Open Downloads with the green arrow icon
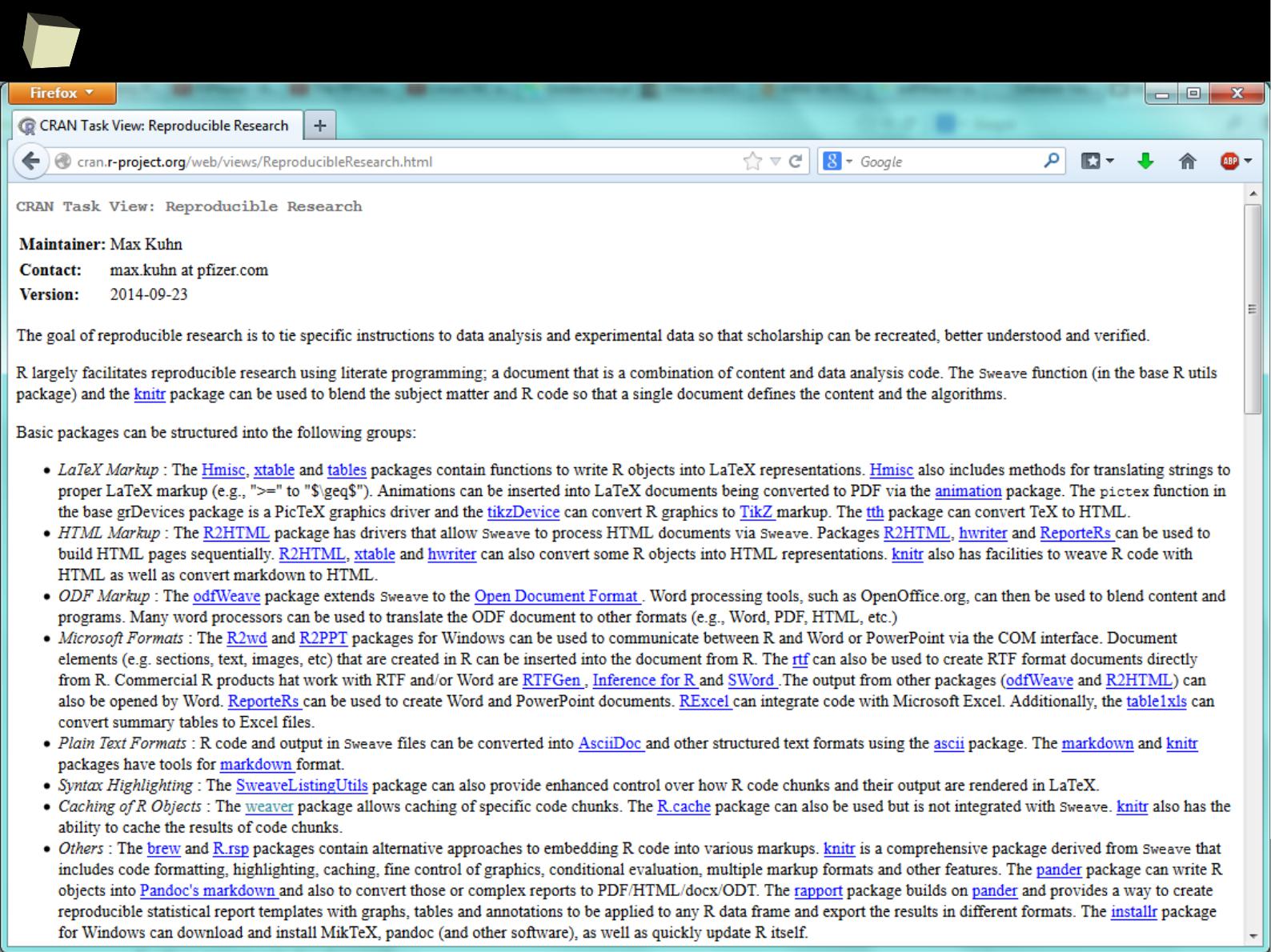1271x952 pixels. pos(1145,162)
